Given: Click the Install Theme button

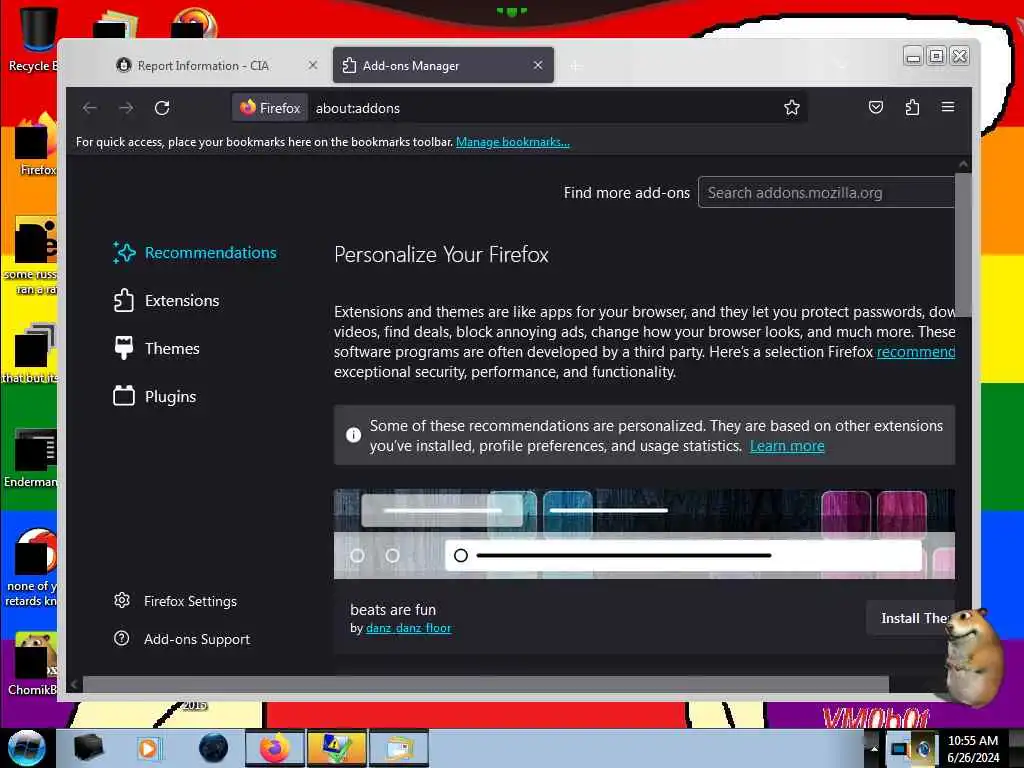Looking at the screenshot, I should pyautogui.click(x=911, y=618).
